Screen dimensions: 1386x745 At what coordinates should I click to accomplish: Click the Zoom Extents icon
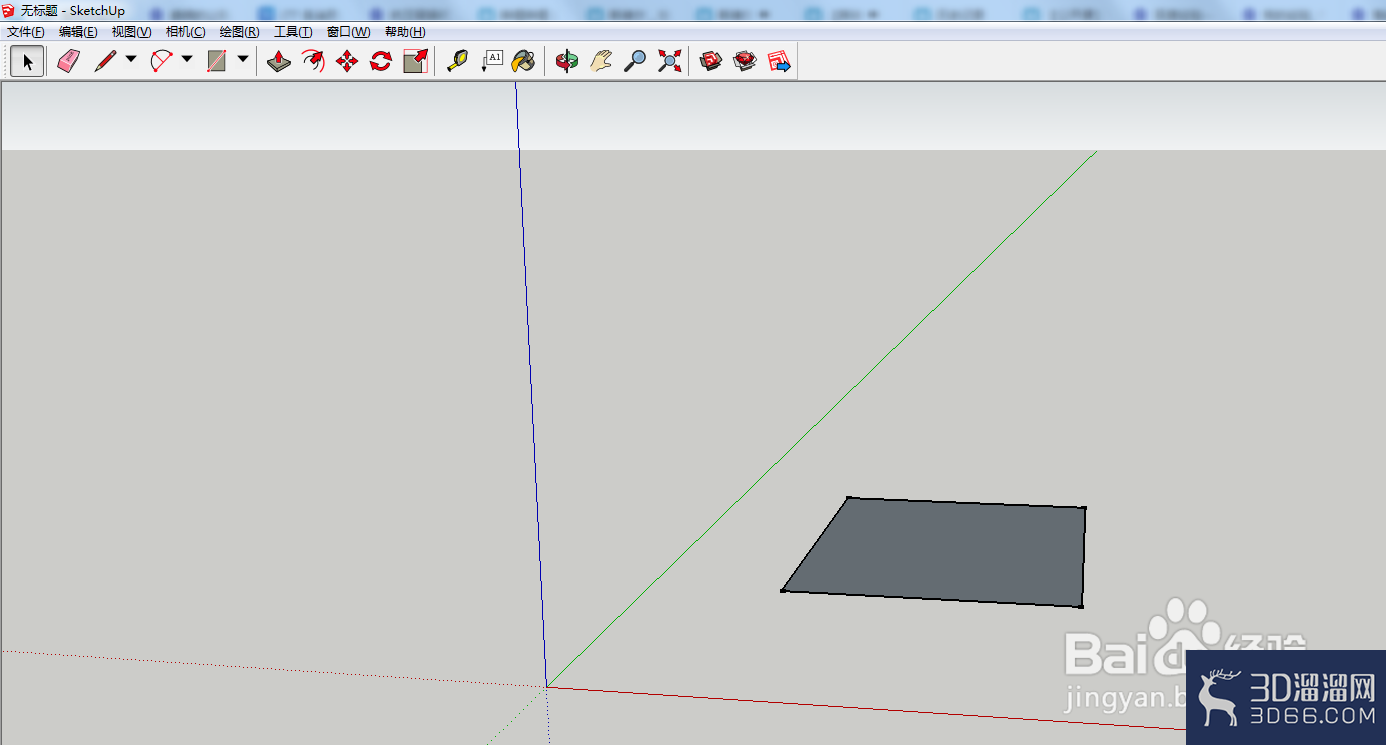[669, 62]
